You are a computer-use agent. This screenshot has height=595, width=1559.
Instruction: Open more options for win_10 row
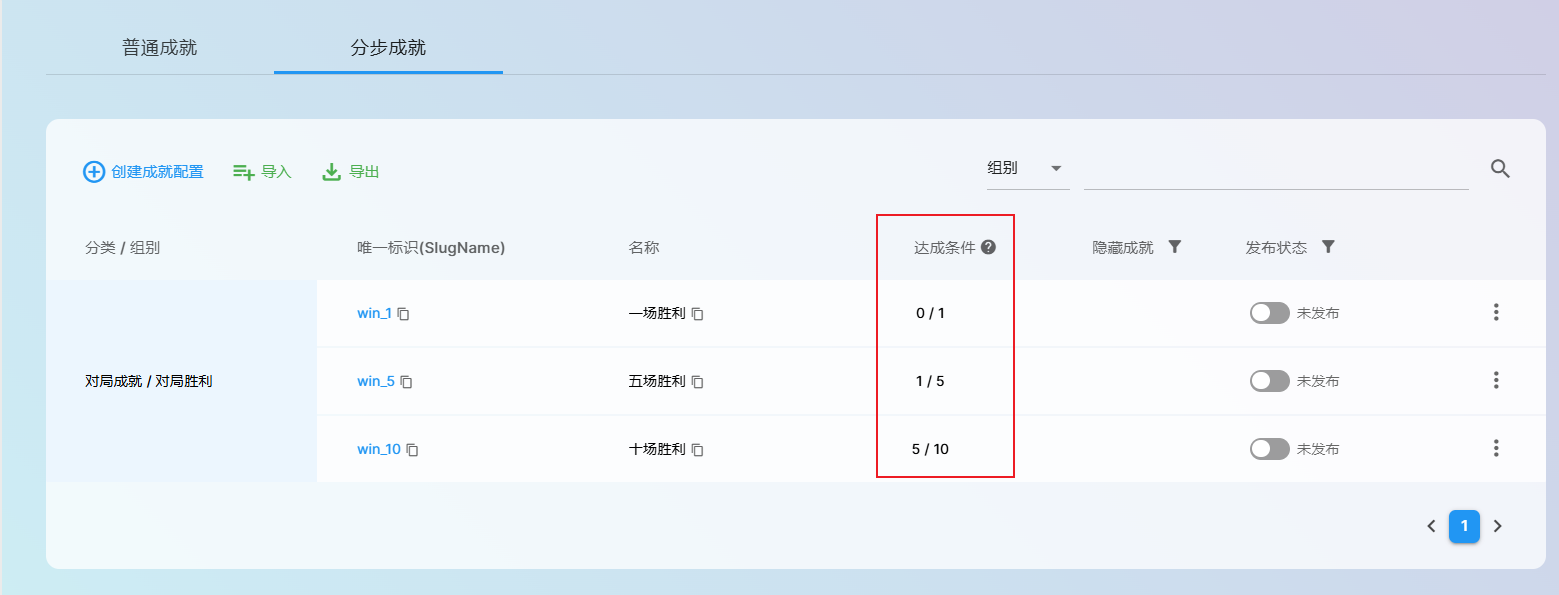tap(1496, 449)
